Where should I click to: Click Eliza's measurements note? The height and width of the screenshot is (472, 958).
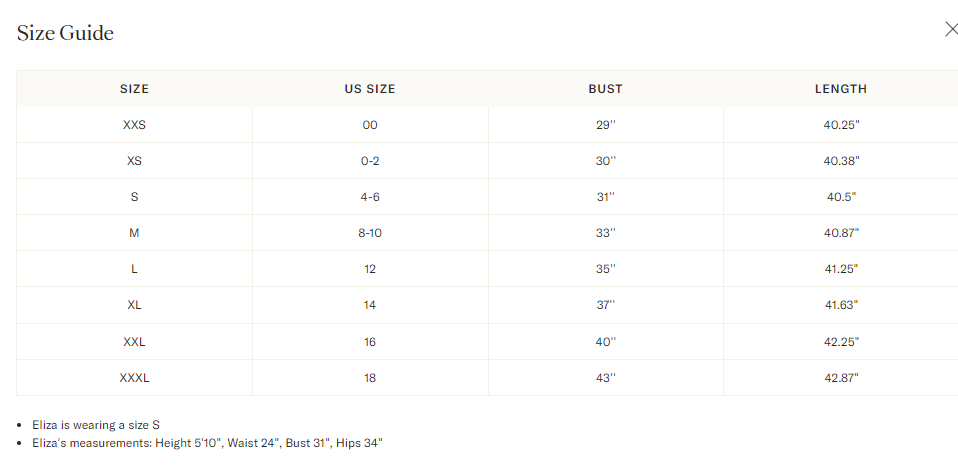(x=208, y=443)
